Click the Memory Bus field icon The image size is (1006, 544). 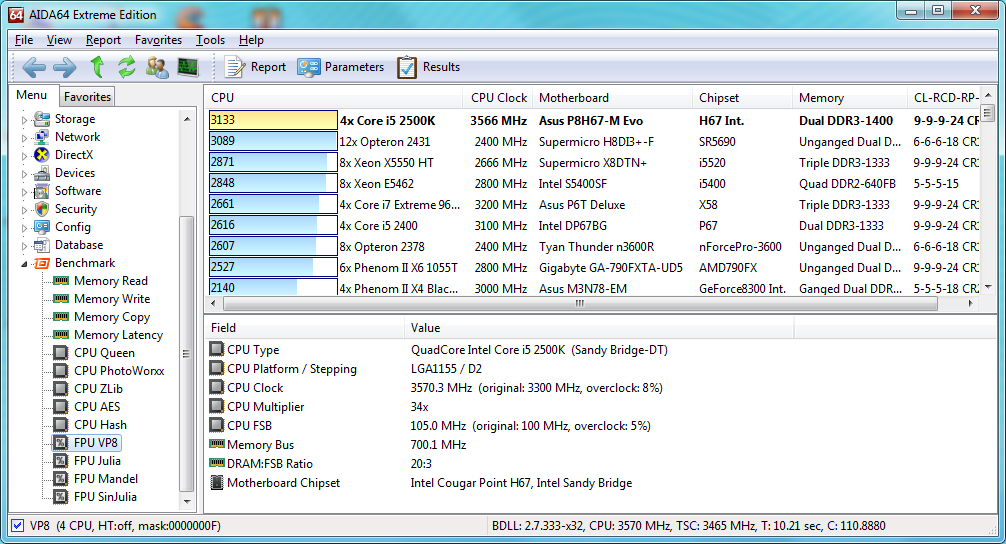click(217, 444)
